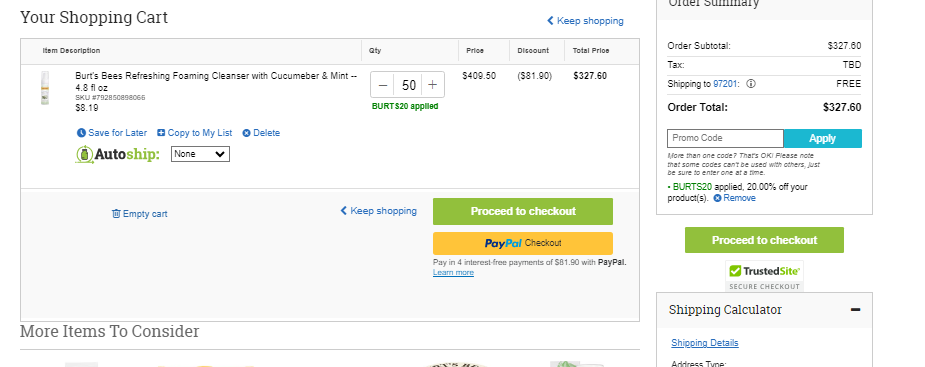
Task: Open the PayPal Learn more link
Action: click(x=453, y=273)
